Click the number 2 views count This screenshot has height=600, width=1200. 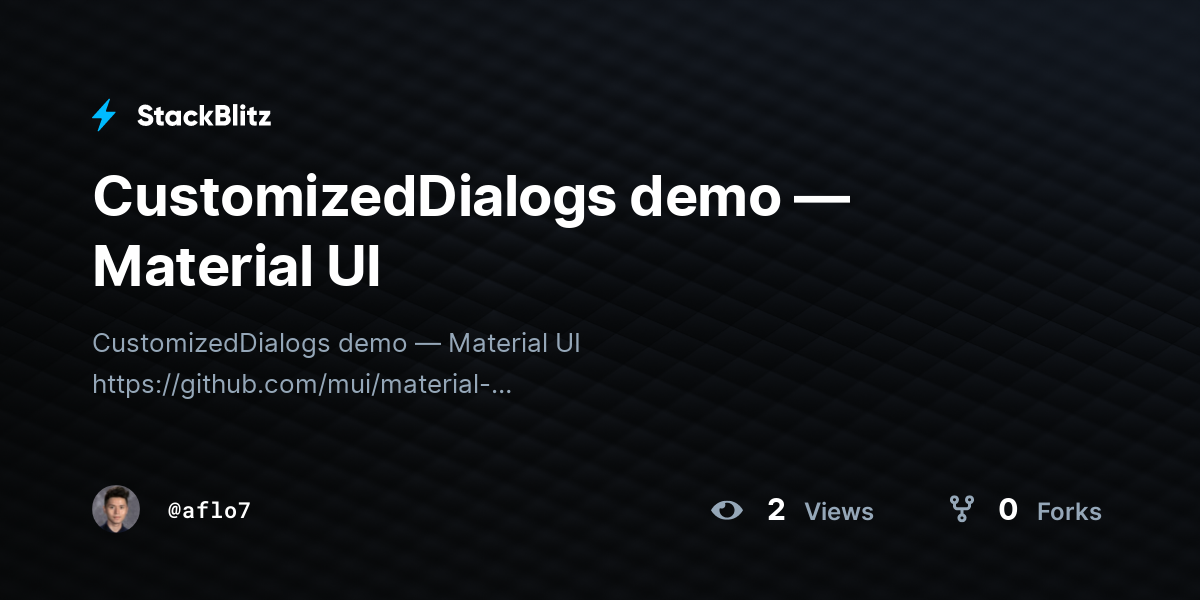click(x=776, y=510)
